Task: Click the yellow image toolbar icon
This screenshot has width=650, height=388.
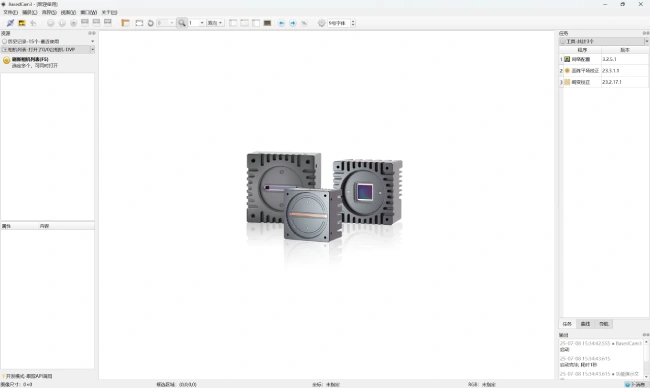Action: tap(22, 23)
